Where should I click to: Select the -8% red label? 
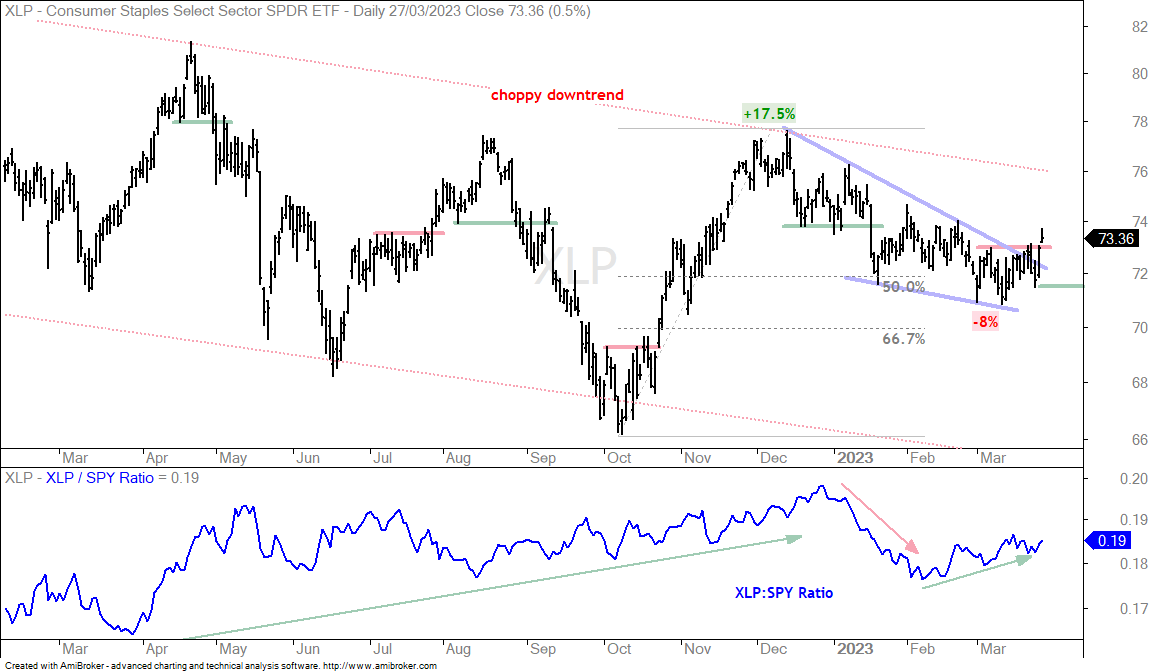[985, 321]
